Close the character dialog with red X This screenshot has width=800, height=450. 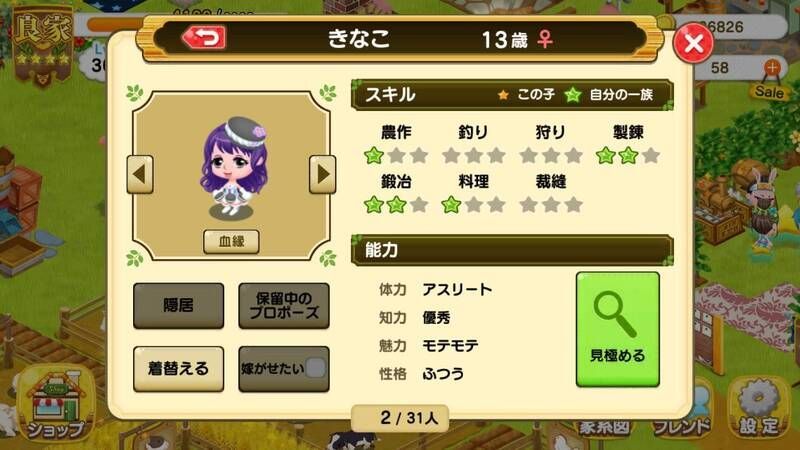click(x=693, y=43)
